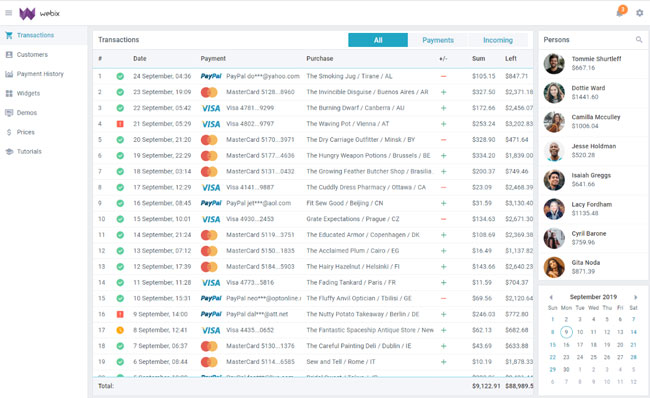
Task: Select Camilla Mcculley's avatar
Action: pyautogui.click(x=554, y=121)
